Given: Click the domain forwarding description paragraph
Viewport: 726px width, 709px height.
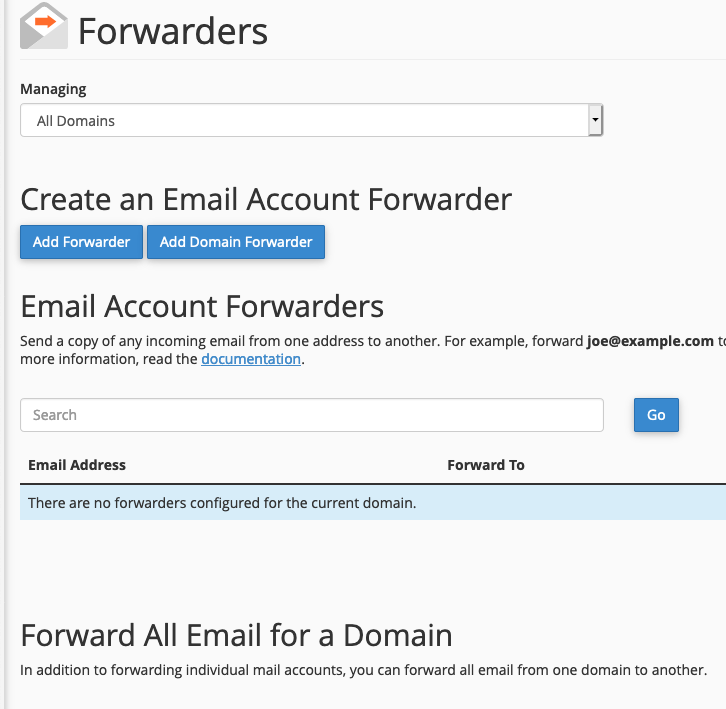Looking at the screenshot, I should point(363,670).
